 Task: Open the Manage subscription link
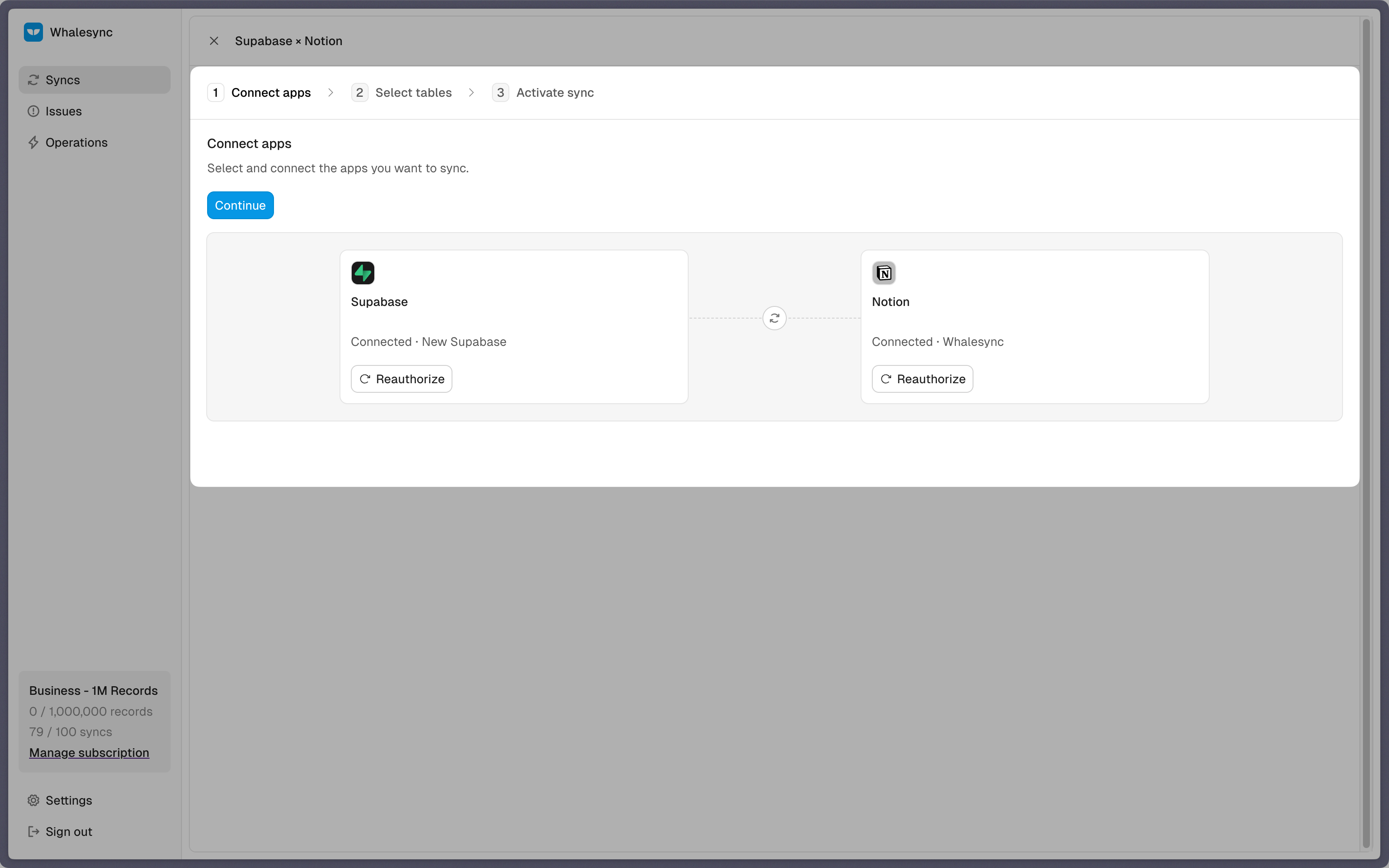pos(89,753)
